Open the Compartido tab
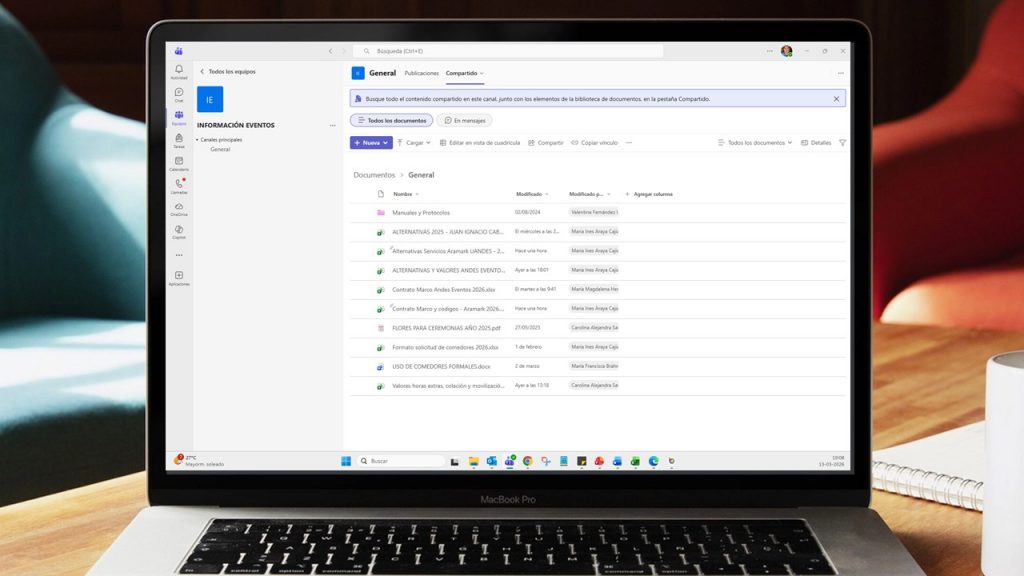Viewport: 1024px width, 576px height. click(462, 73)
